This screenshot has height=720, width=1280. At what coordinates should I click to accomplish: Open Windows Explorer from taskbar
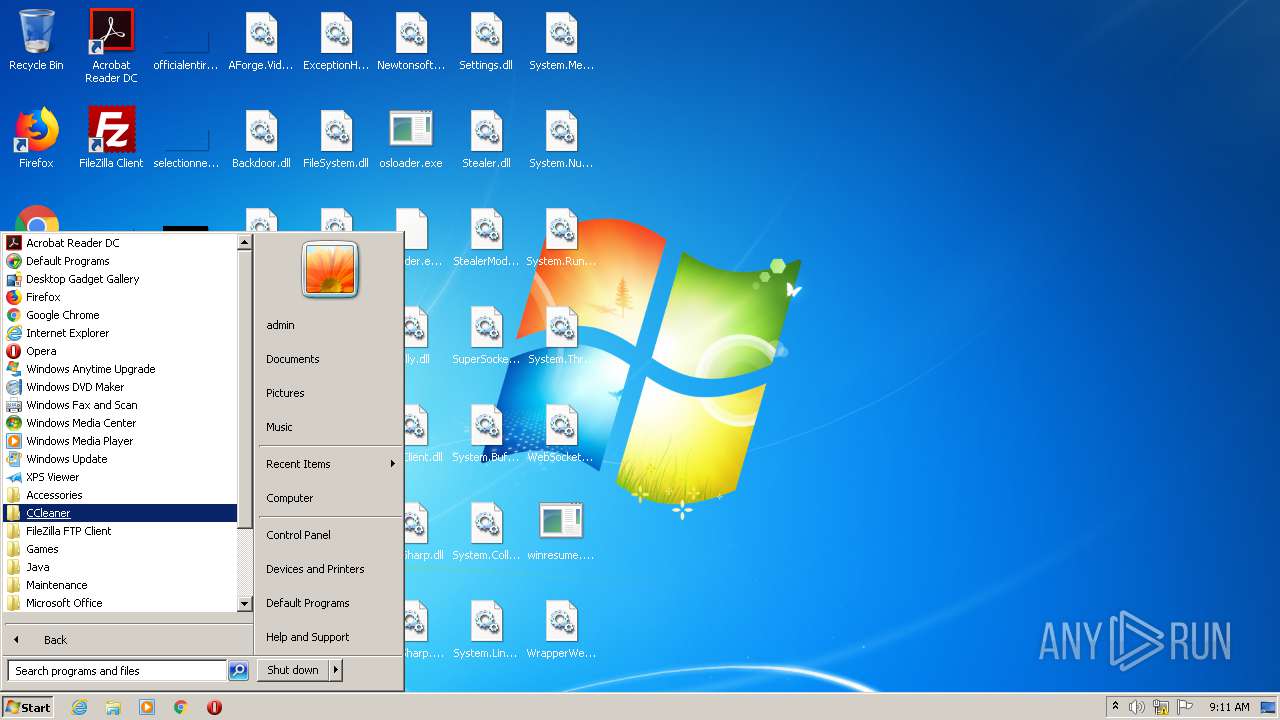coord(113,707)
